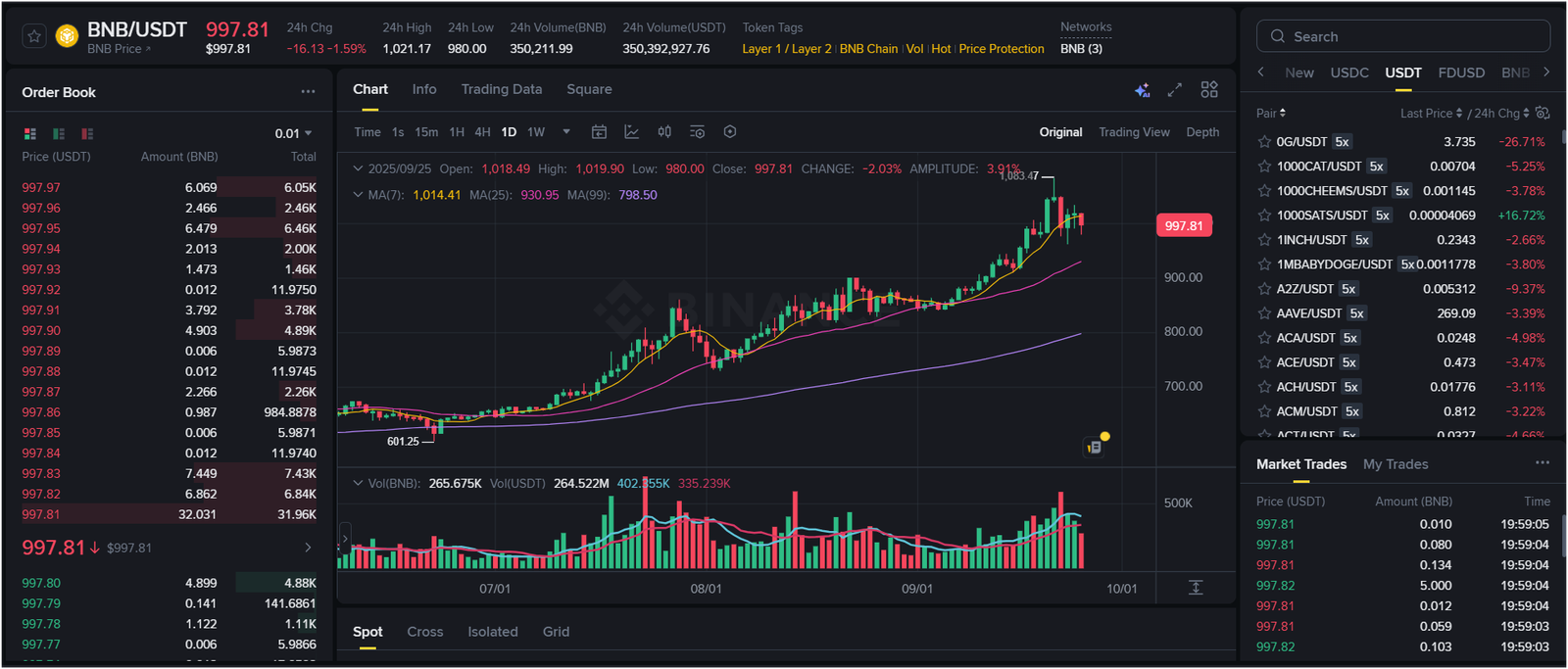Switch chart to Trading View mode
The image size is (1568, 669).
[x=1134, y=132]
